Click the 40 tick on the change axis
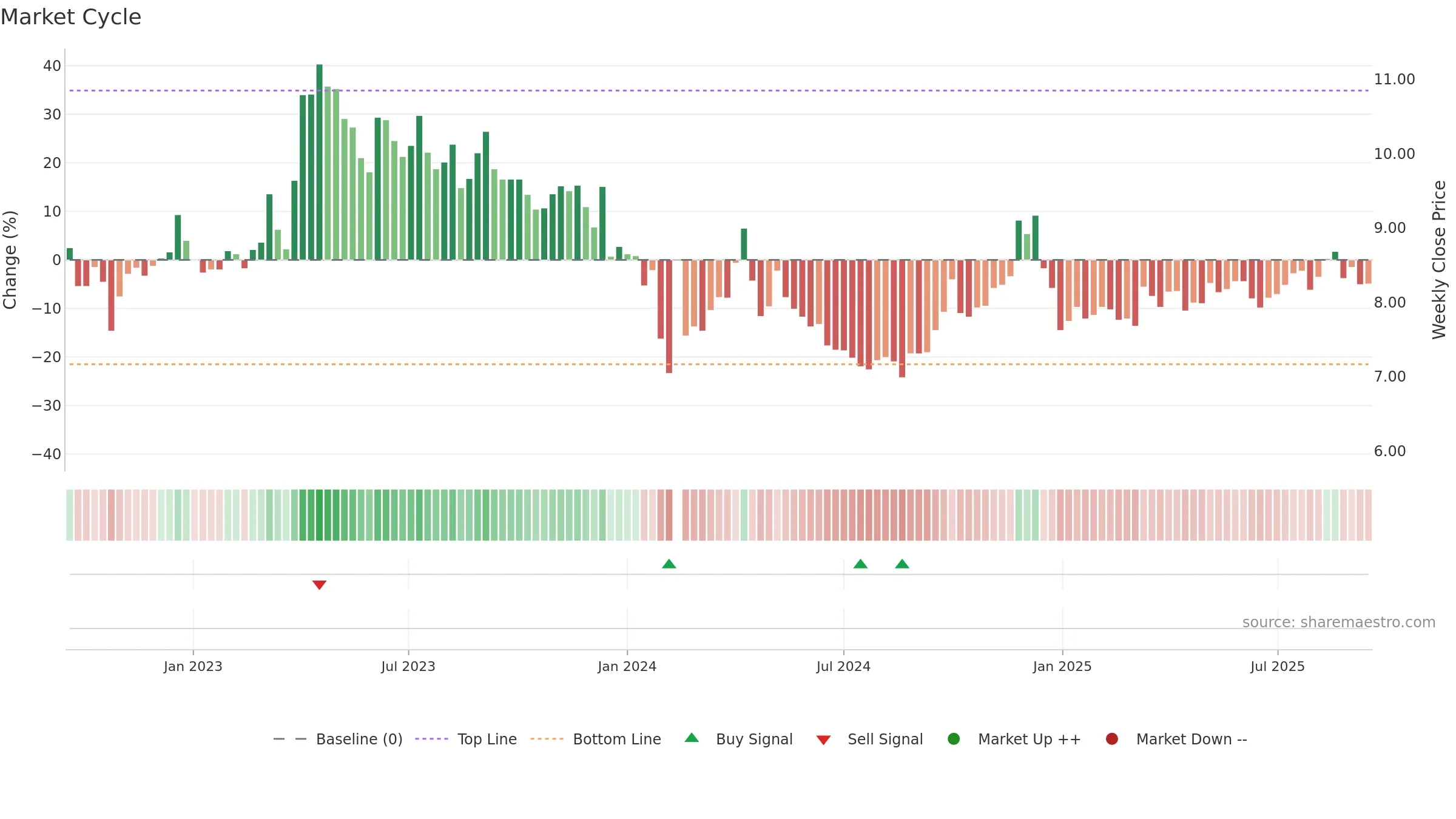This screenshot has height=819, width=1456. (x=52, y=66)
